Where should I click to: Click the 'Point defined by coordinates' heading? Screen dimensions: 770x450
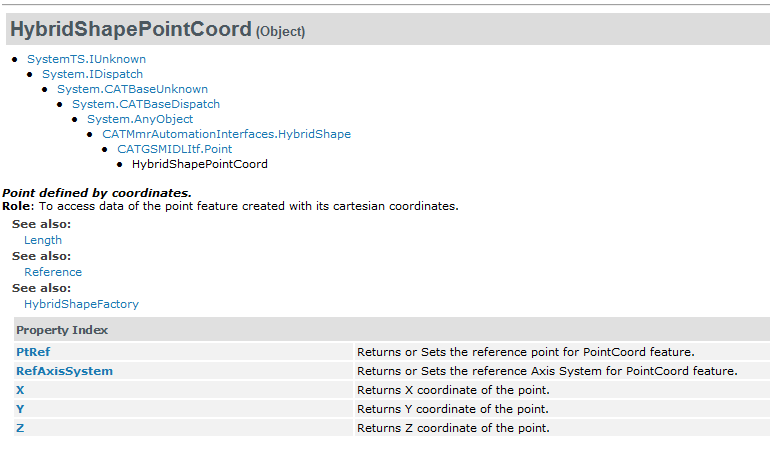pyautogui.click(x=97, y=192)
